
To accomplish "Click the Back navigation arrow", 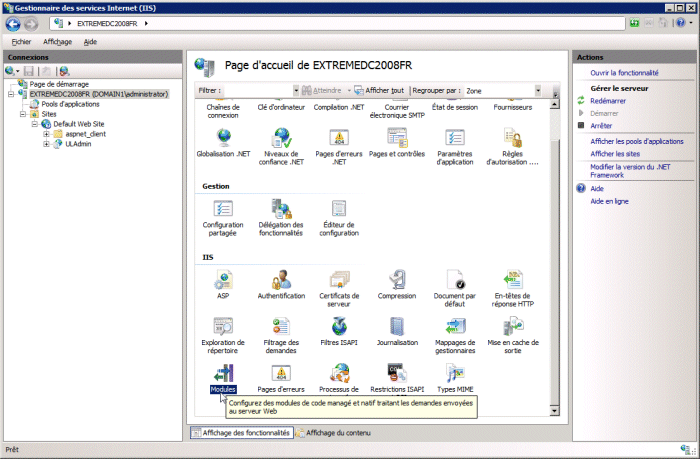I will pyautogui.click(x=13, y=24).
